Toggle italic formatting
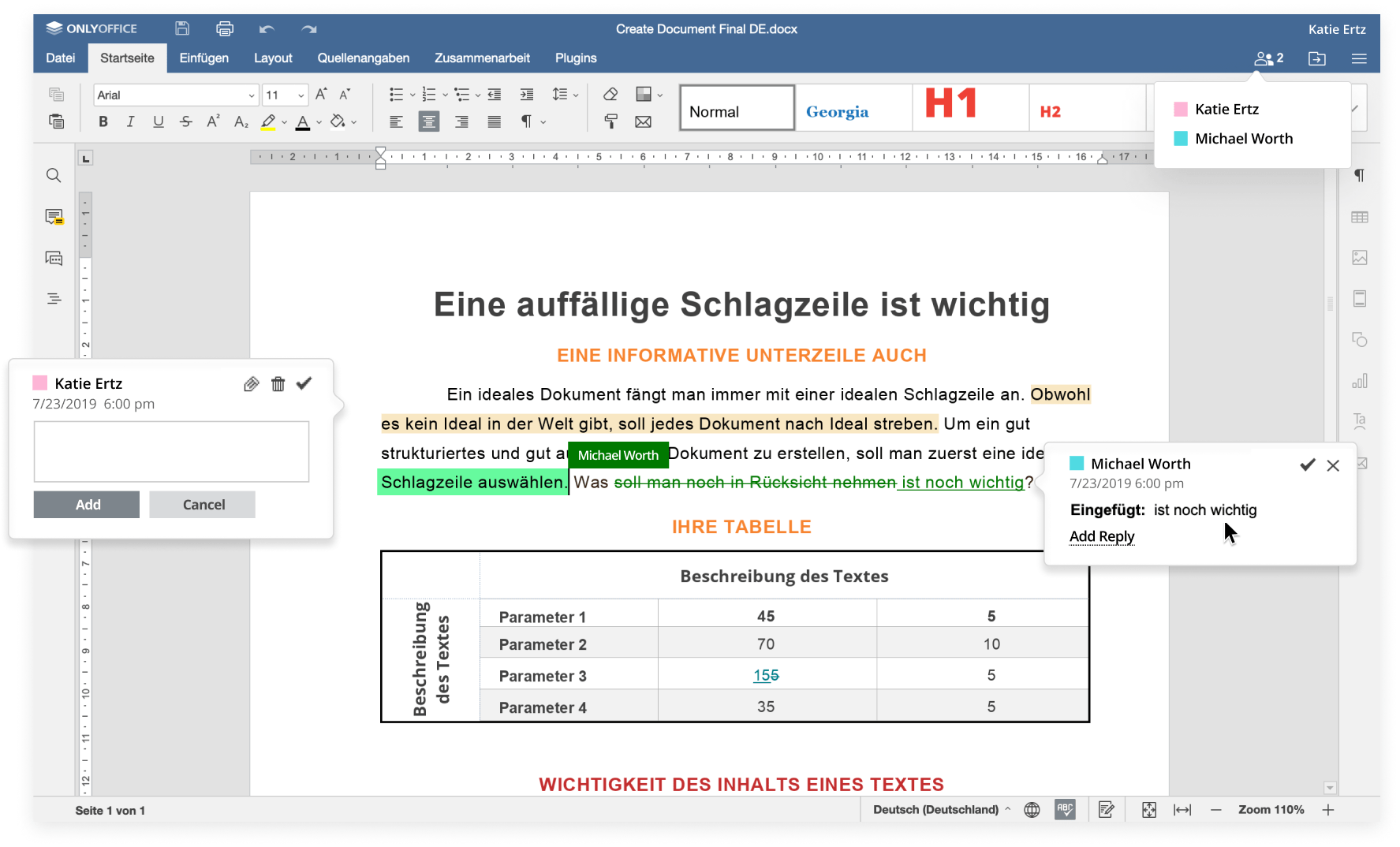 point(131,121)
